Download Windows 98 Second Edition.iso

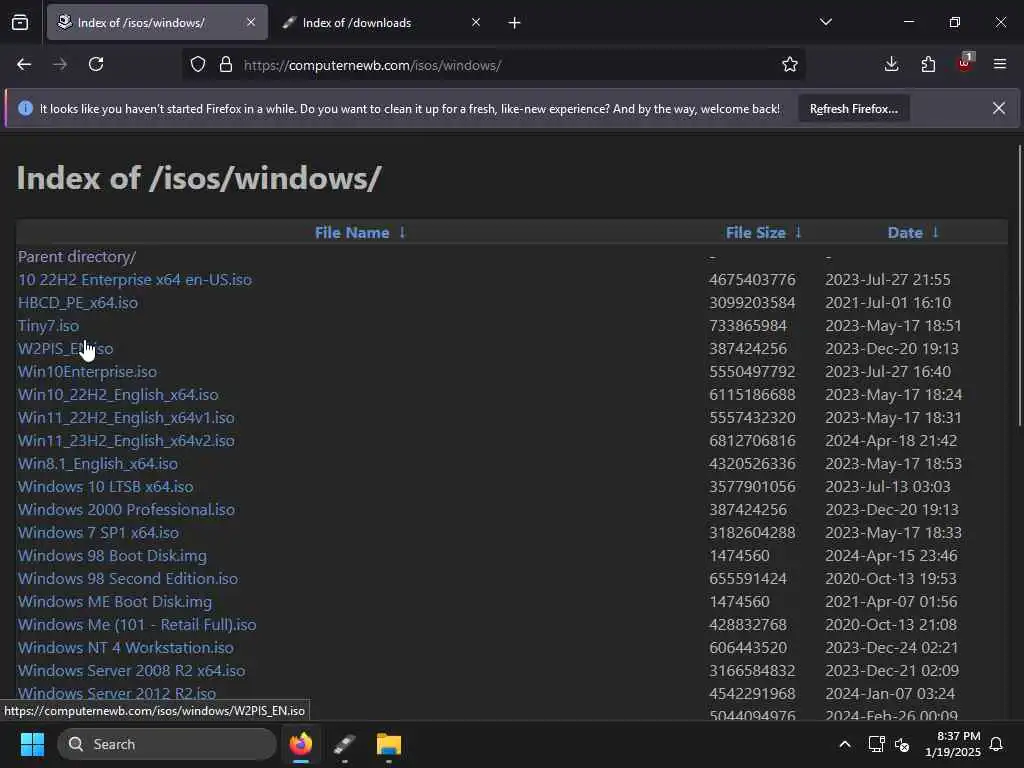[128, 579]
